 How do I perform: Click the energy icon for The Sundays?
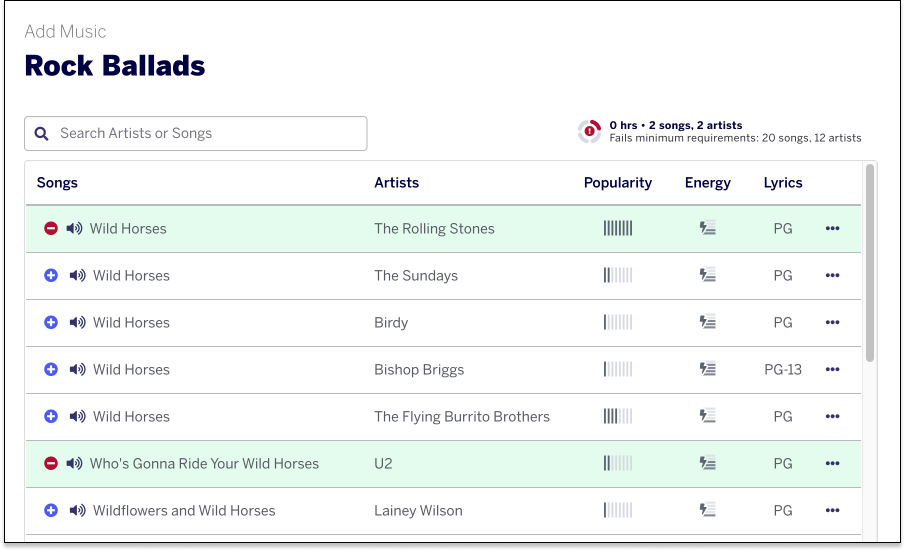(708, 275)
